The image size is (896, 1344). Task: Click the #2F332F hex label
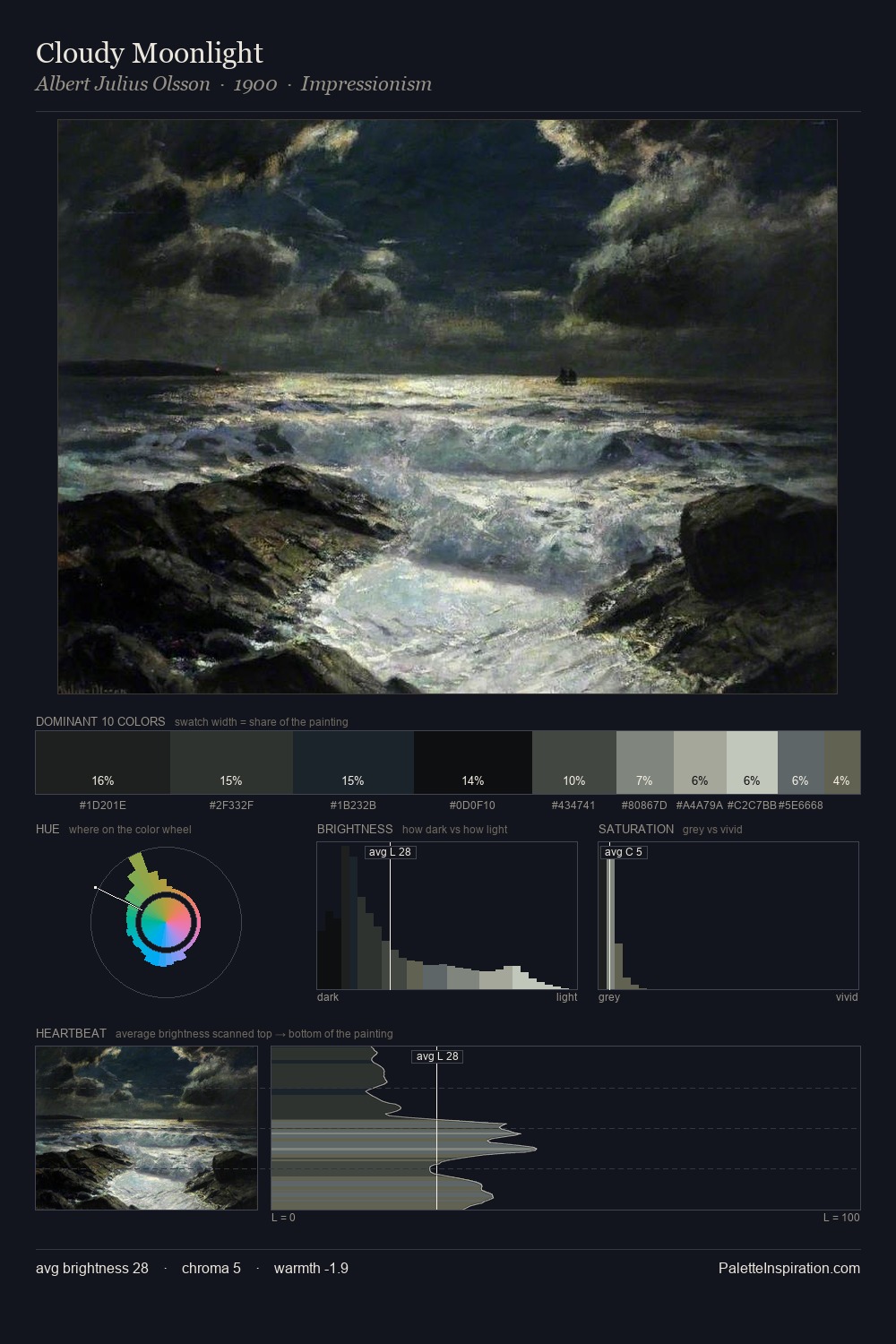(x=231, y=806)
